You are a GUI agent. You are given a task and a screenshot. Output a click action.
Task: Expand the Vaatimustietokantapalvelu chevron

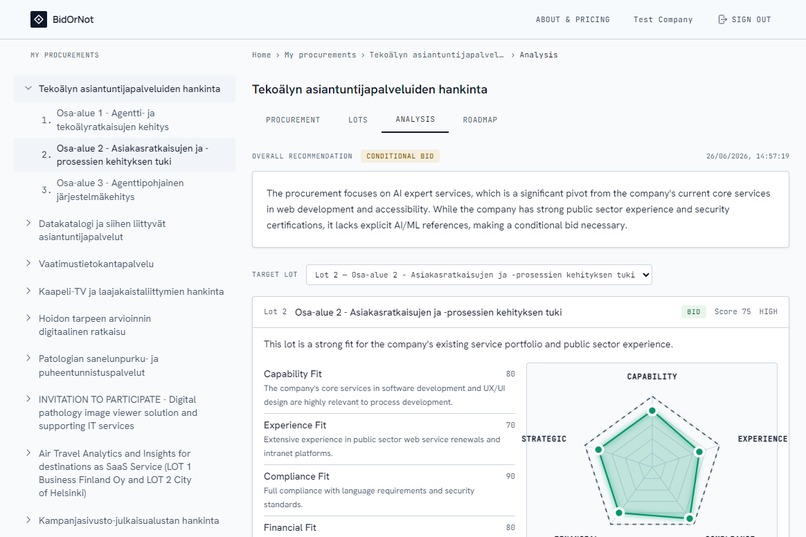click(x=28, y=263)
